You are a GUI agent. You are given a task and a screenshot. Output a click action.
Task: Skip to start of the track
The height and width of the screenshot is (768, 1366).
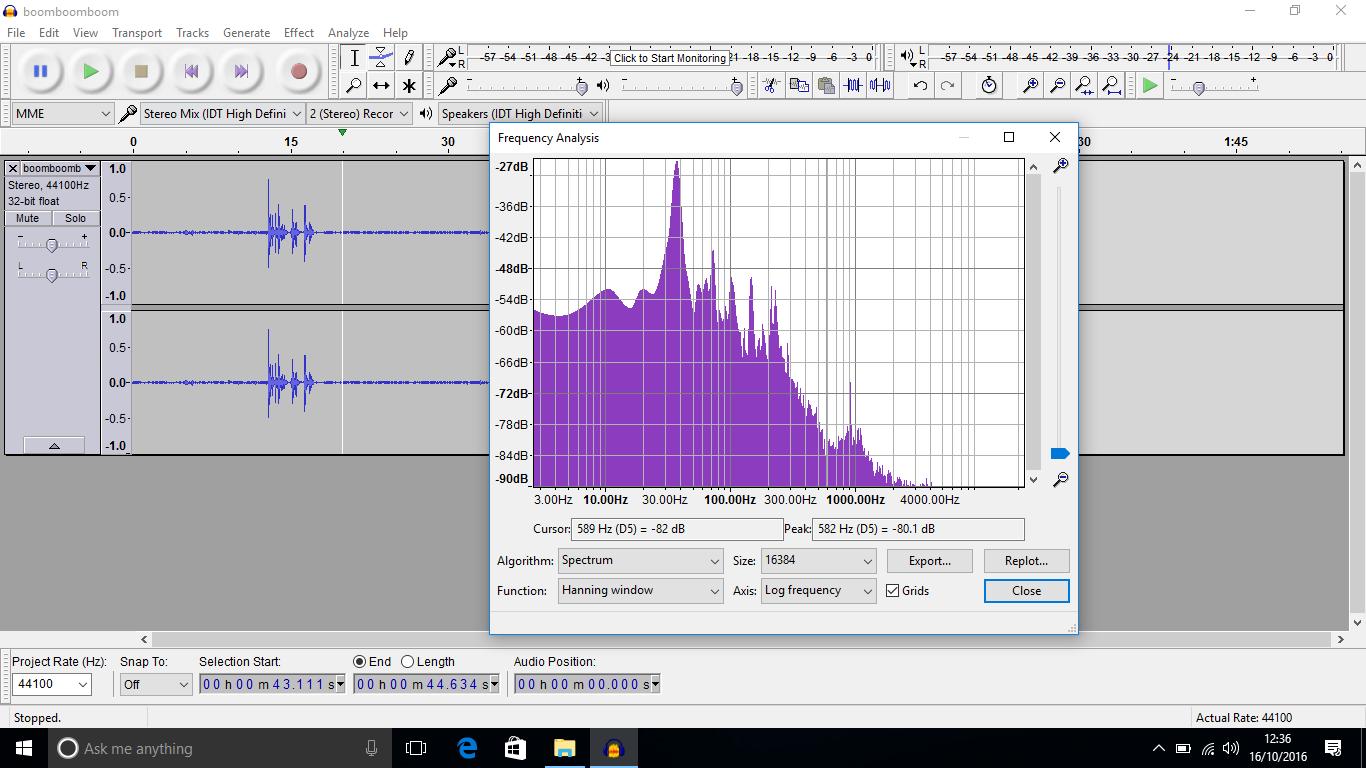point(191,71)
